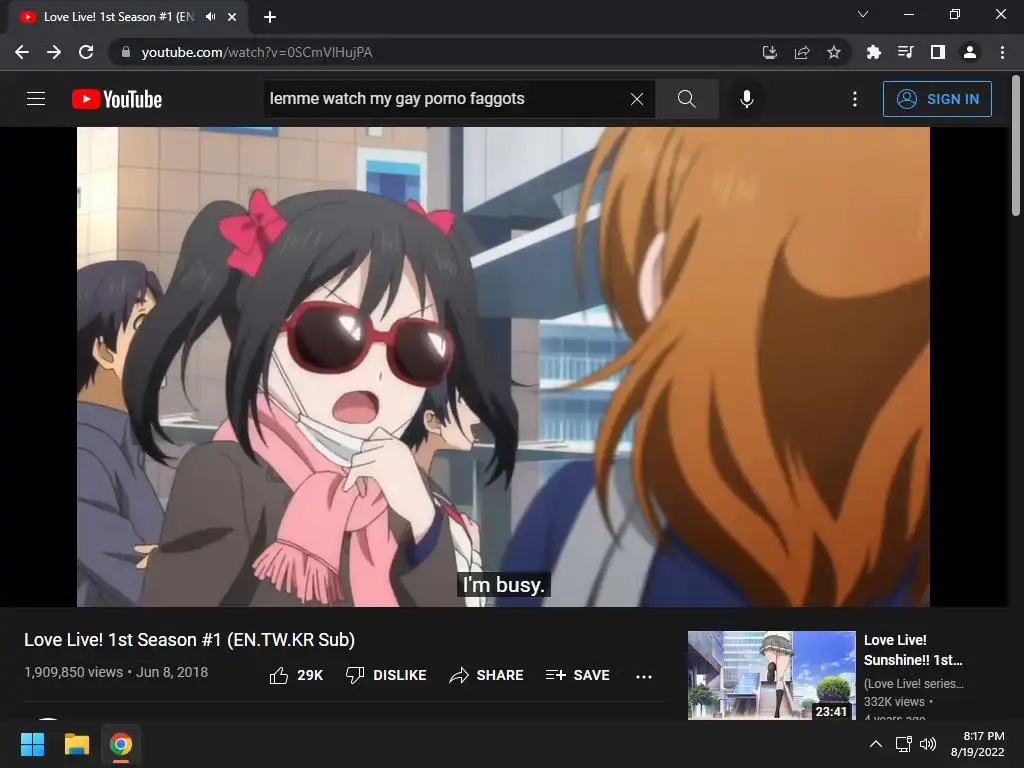Click the 1,909,850 views text
1024x768 pixels.
[x=73, y=672]
